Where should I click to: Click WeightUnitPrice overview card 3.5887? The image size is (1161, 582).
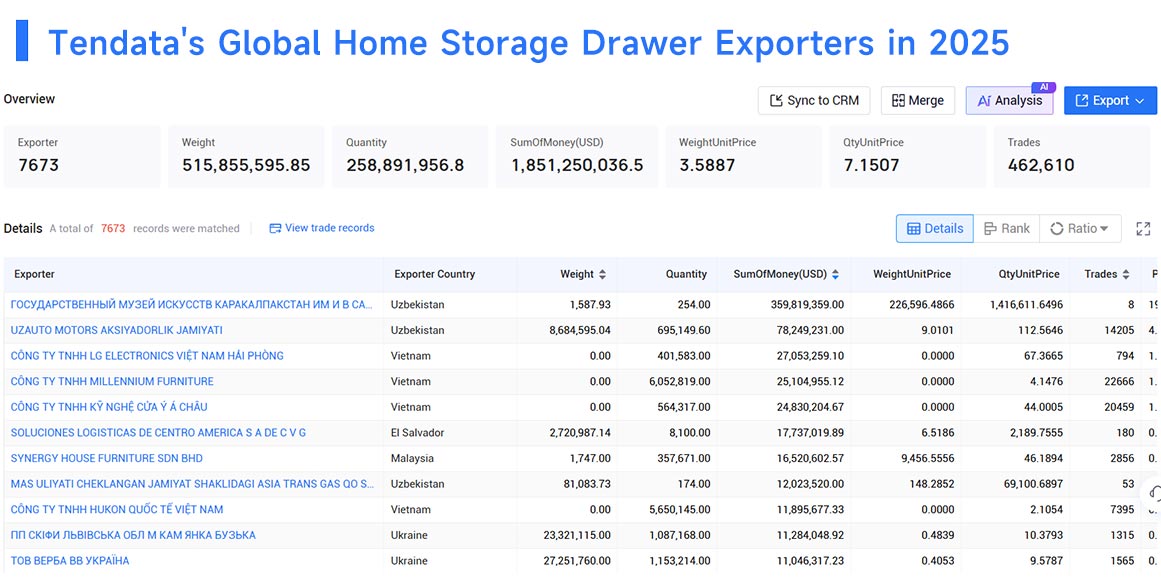pyautogui.click(x=743, y=156)
